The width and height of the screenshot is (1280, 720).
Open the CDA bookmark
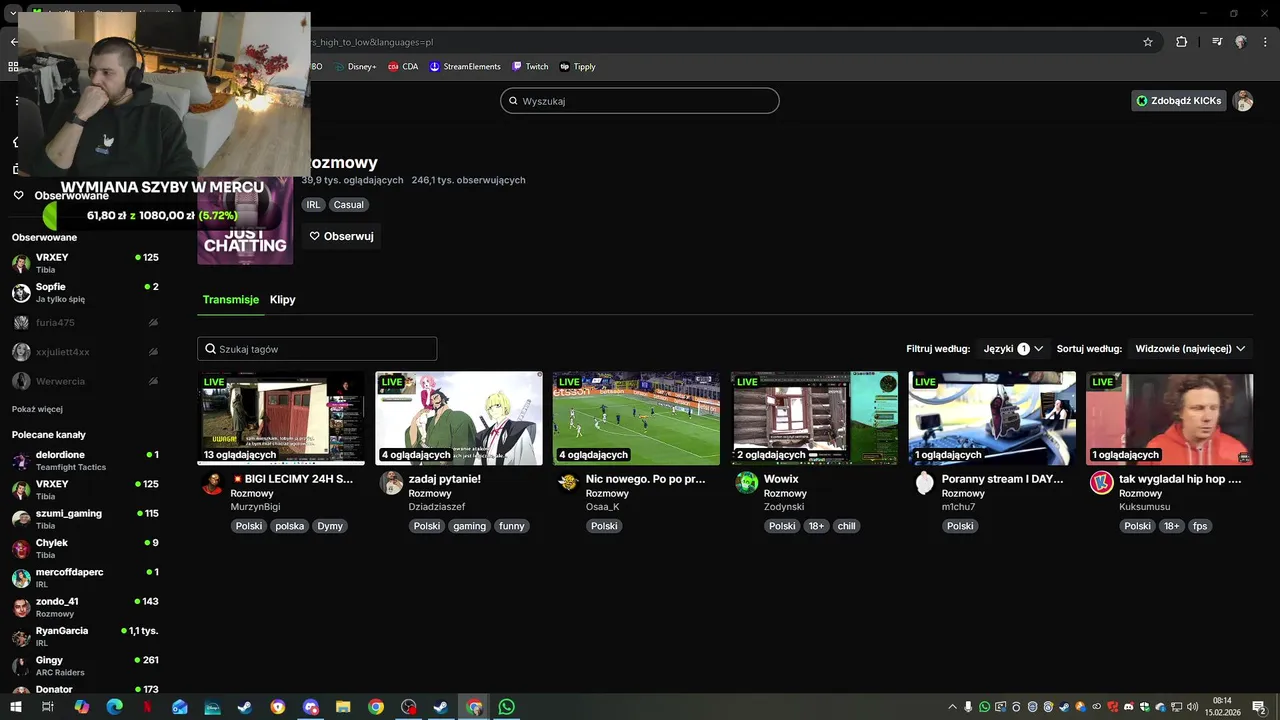click(x=403, y=67)
